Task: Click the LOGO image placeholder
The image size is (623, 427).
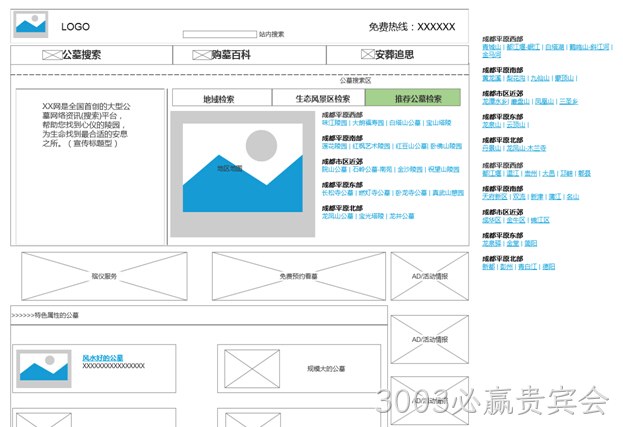Action: pos(31,24)
